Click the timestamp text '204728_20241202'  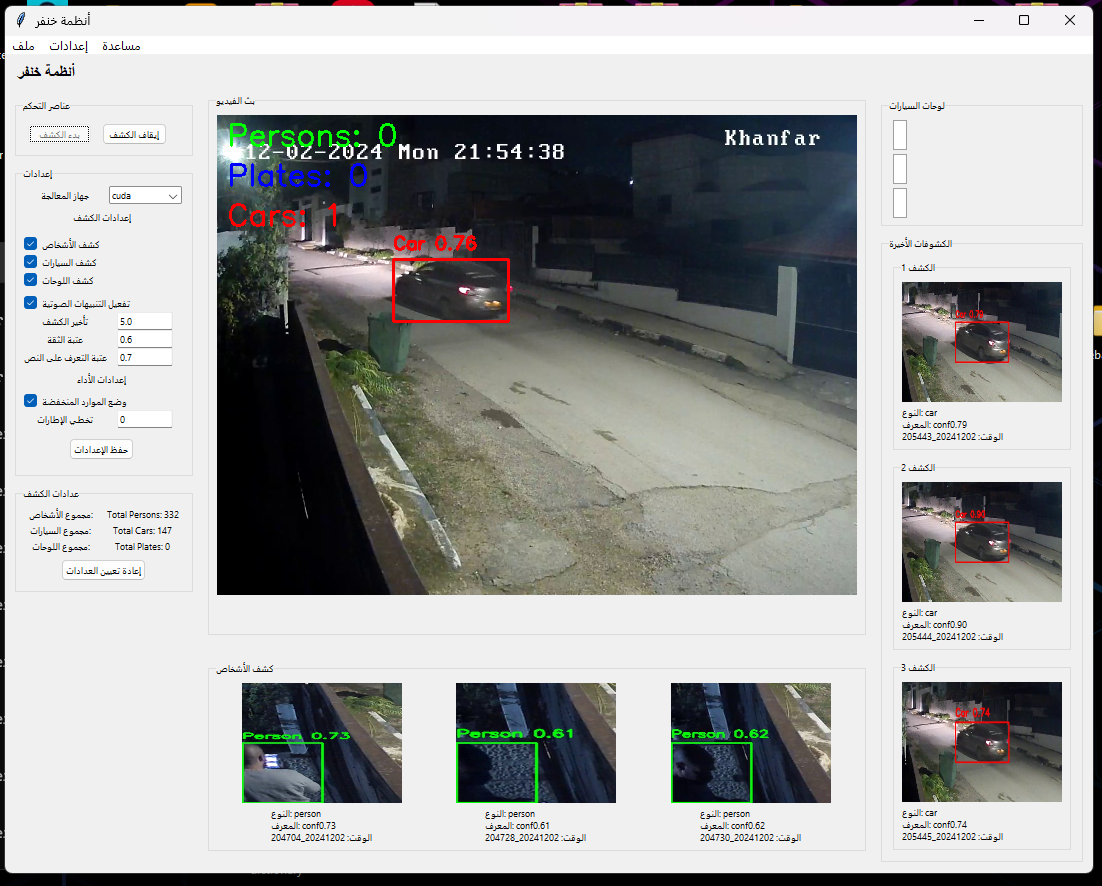point(522,838)
